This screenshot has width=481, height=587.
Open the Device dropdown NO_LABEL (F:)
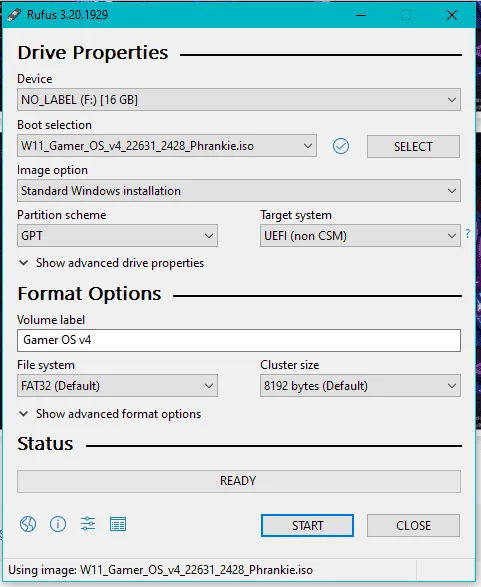coord(239,100)
